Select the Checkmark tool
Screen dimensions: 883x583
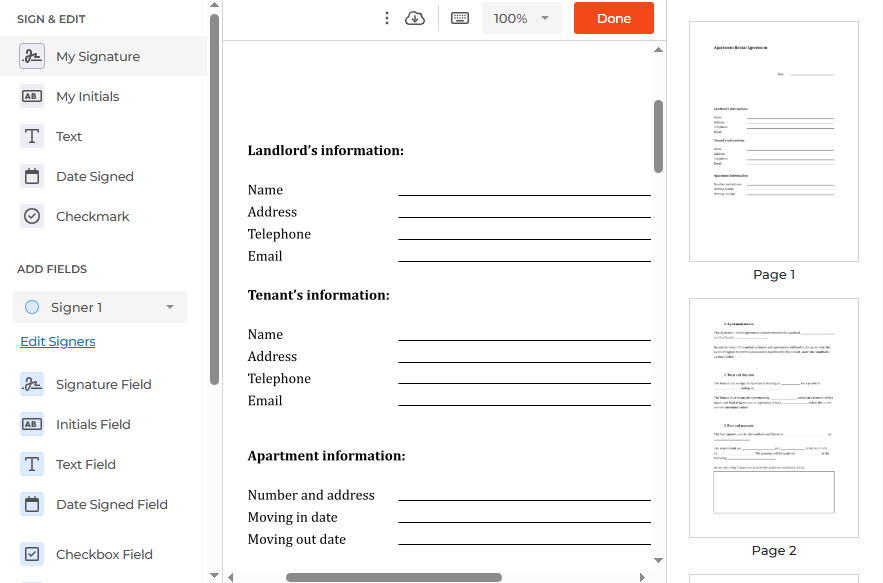[x=92, y=217]
